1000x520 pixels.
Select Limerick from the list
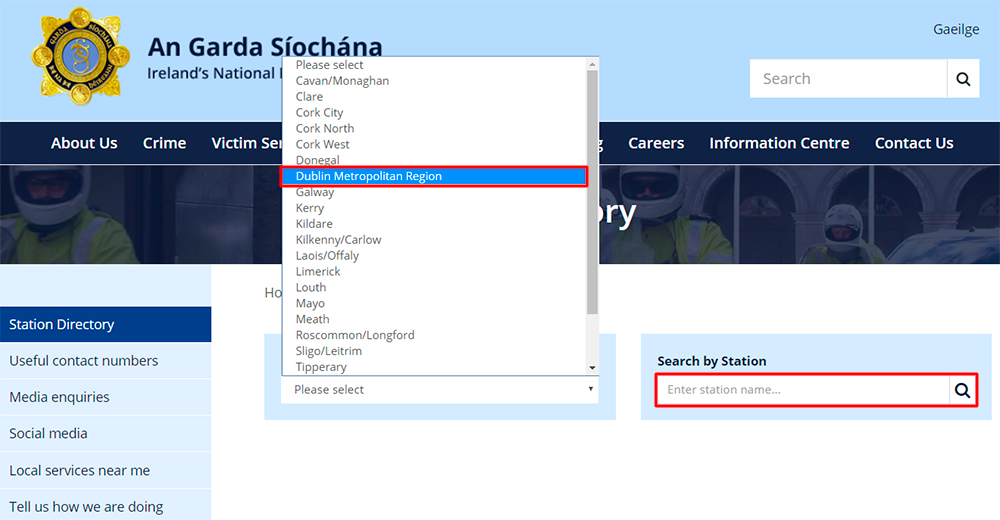tap(434, 272)
